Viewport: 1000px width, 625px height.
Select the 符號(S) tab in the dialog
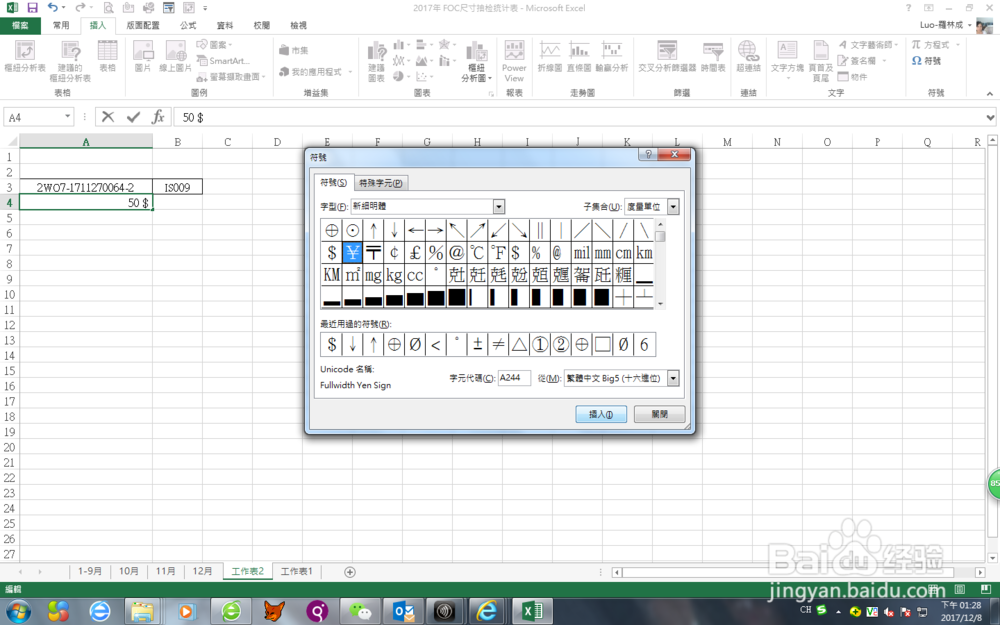pyautogui.click(x=334, y=182)
